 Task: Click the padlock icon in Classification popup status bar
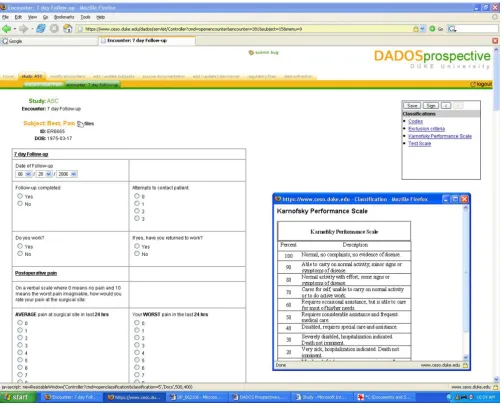(x=465, y=365)
